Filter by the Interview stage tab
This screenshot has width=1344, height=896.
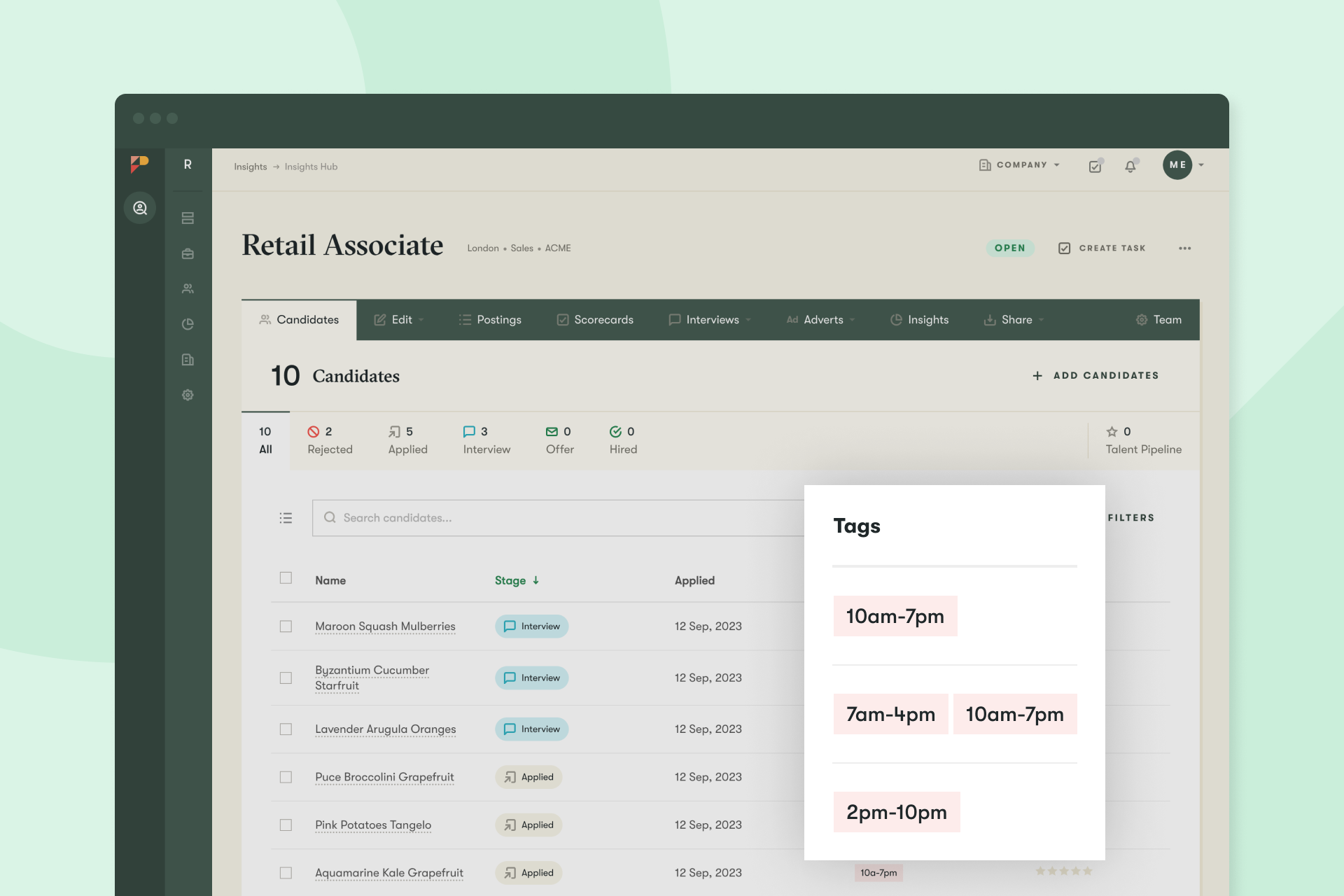point(486,440)
